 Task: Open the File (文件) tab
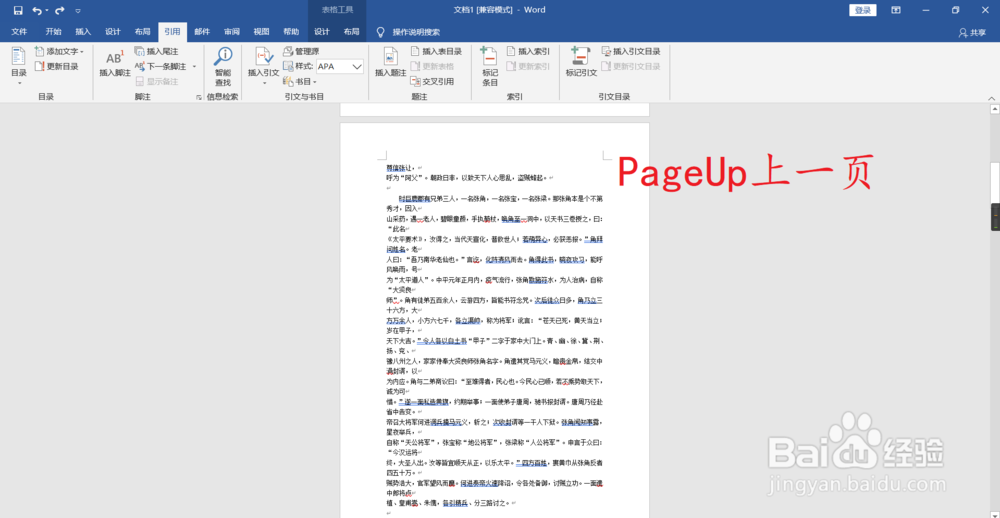[19, 32]
